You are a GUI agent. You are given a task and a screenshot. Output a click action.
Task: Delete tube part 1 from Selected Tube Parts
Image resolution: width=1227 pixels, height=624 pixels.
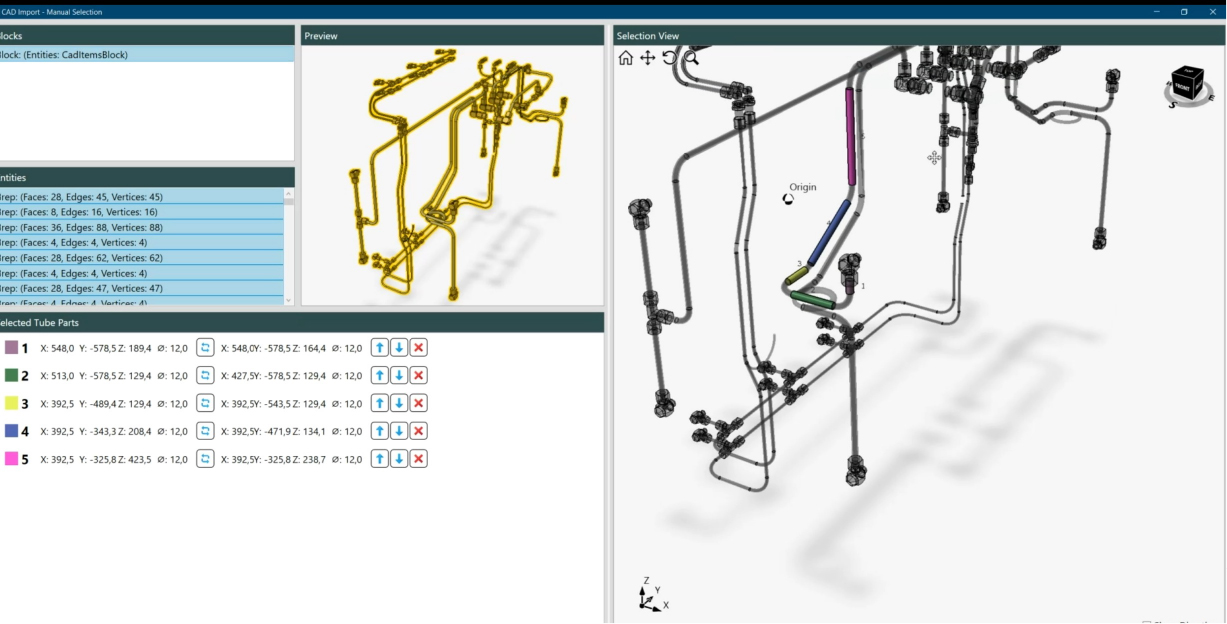tap(419, 347)
